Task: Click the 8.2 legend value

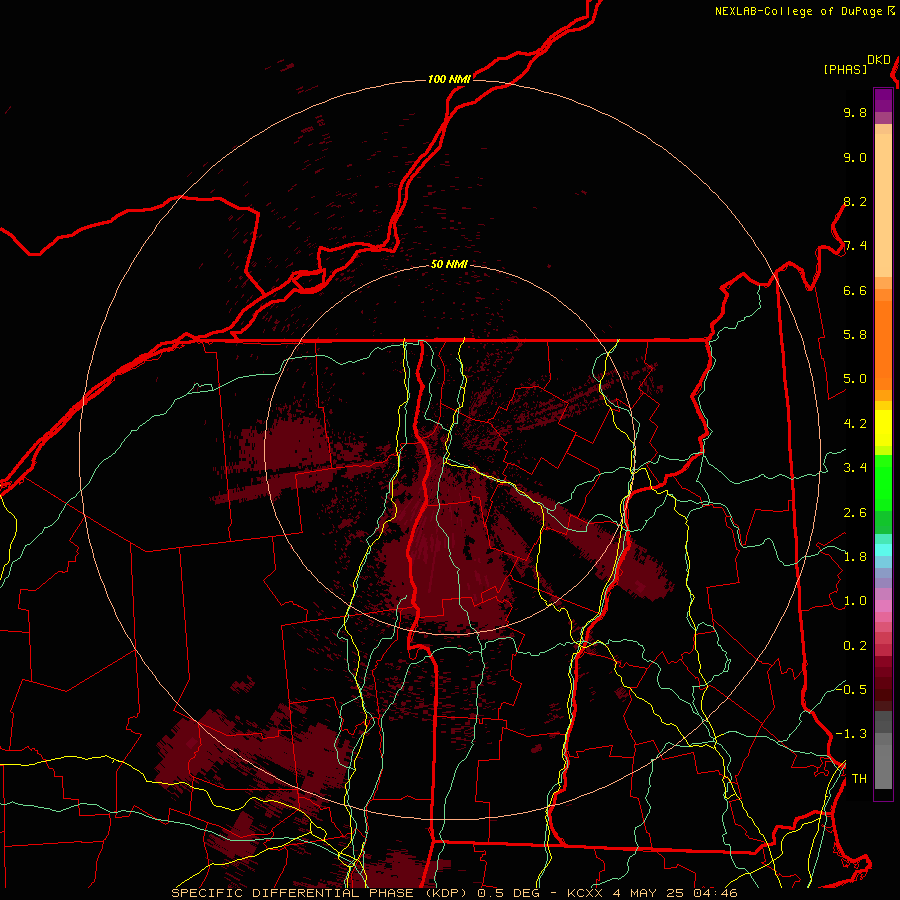Action: [x=855, y=201]
